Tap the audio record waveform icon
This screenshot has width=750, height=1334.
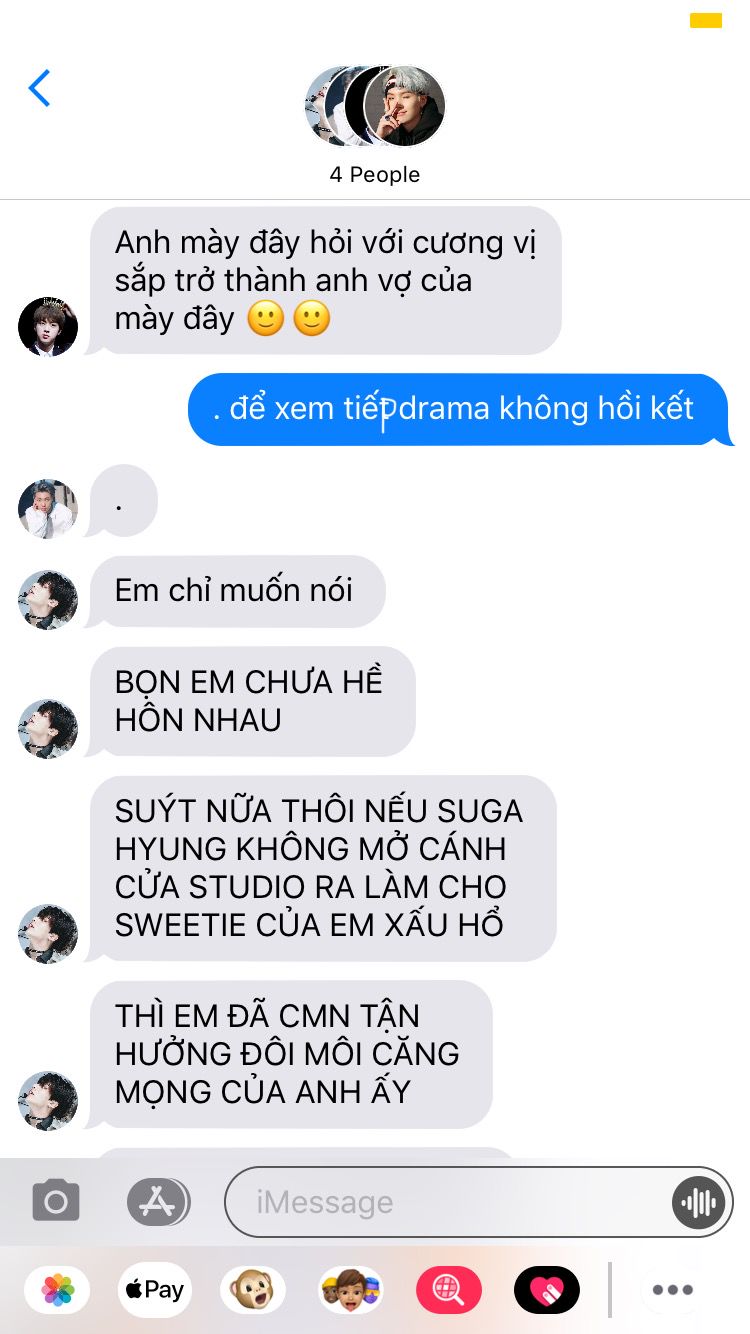tap(697, 1202)
